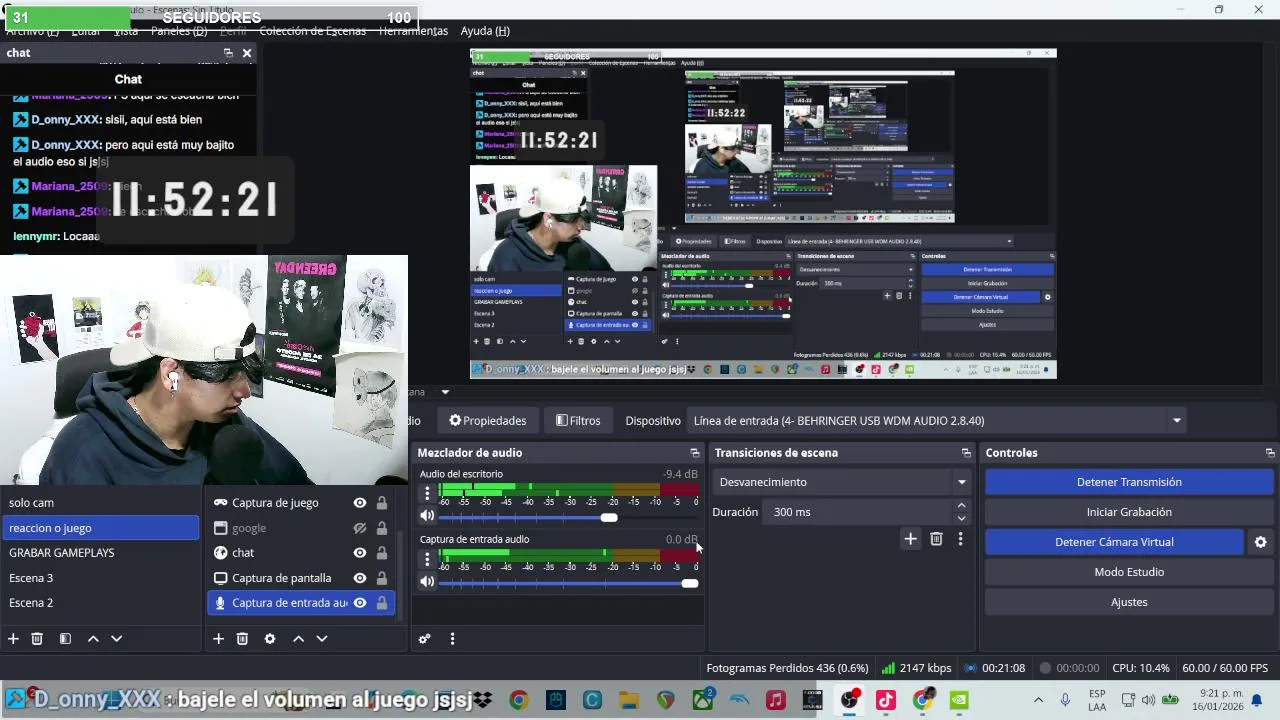Image resolution: width=1280 pixels, height=720 pixels.
Task: Open advanced audio properties gears icon
Action: (425, 639)
